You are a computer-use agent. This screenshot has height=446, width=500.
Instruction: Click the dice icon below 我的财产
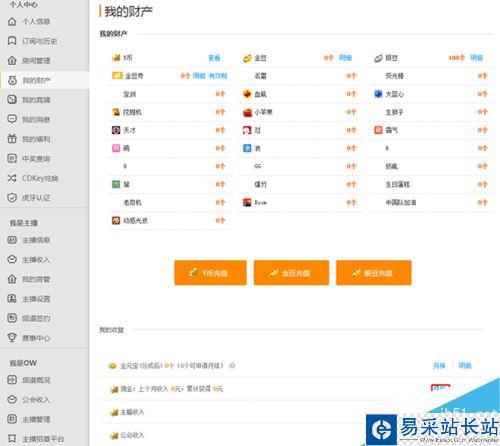coord(12,99)
